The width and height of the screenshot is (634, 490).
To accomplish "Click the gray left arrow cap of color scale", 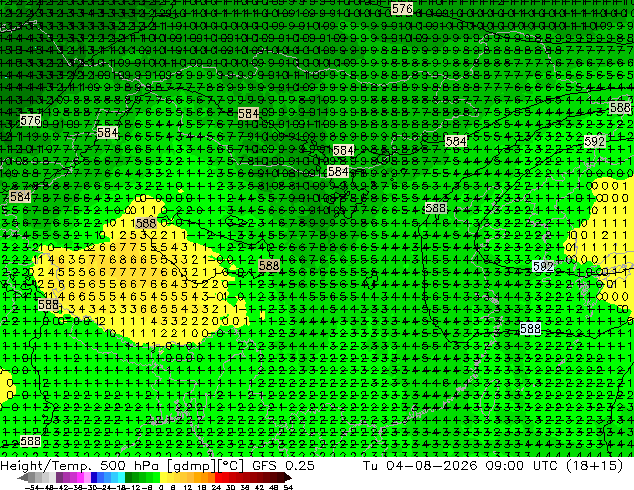I will [x=23, y=477].
